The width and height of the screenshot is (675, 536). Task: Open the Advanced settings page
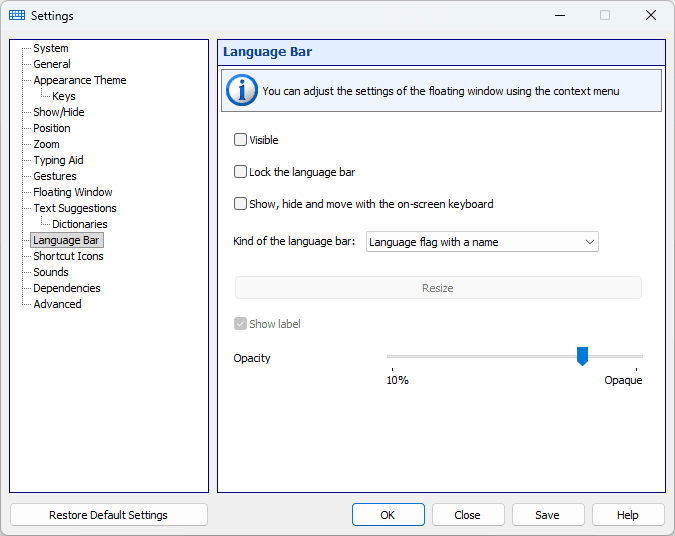click(57, 304)
